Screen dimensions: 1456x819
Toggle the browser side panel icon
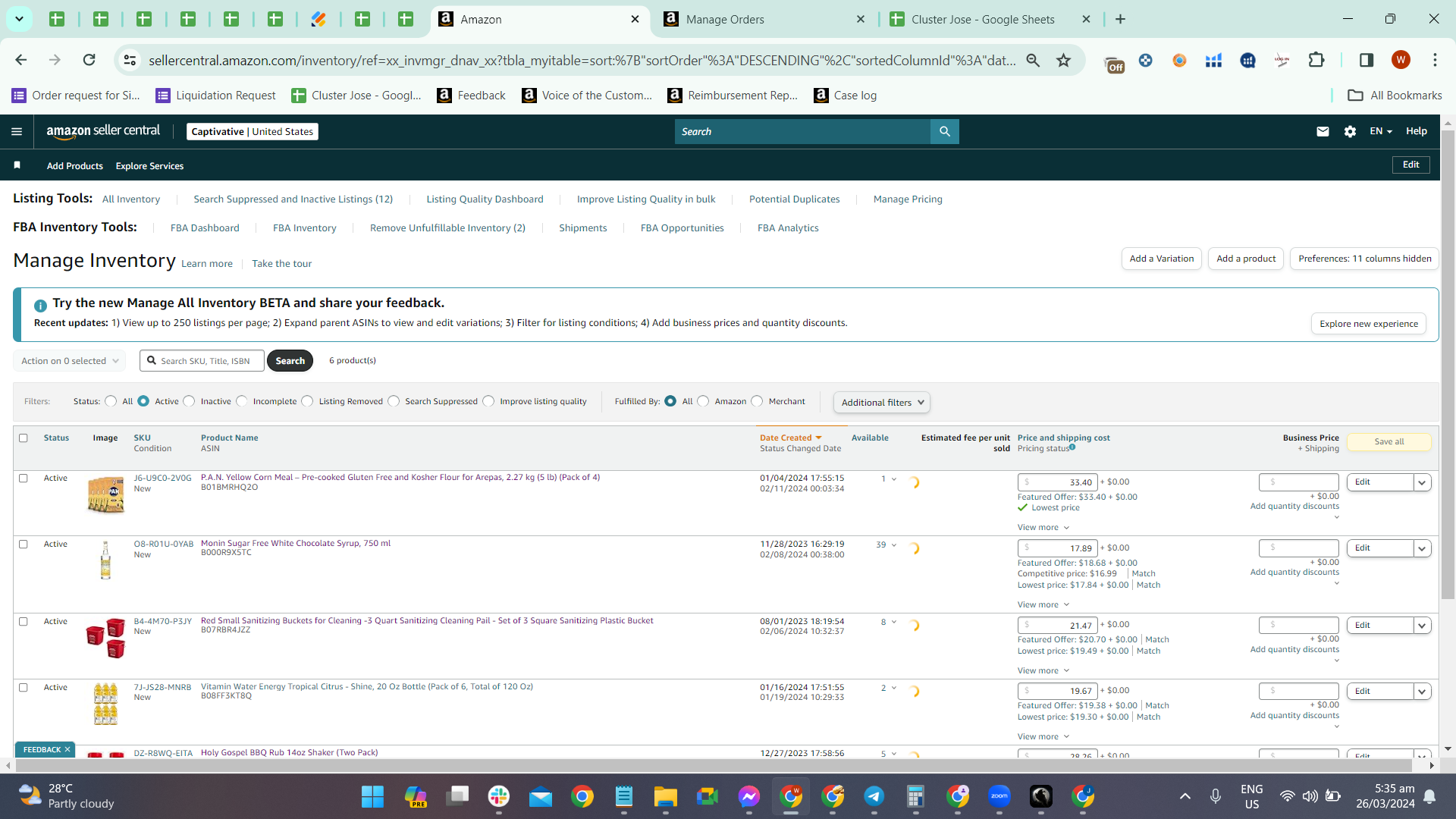pos(1367,60)
